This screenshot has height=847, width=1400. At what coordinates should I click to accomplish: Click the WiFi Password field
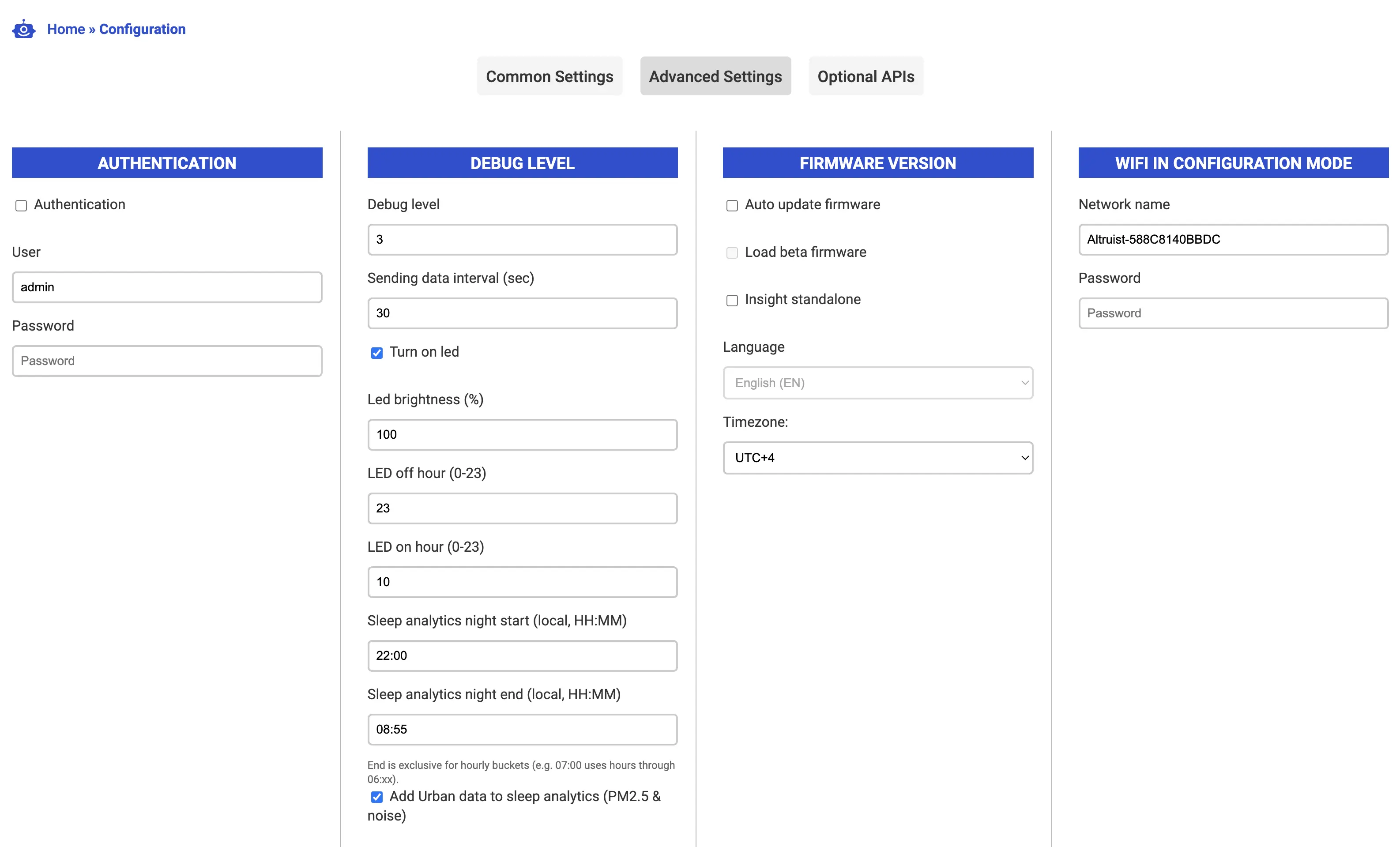pos(1233,313)
